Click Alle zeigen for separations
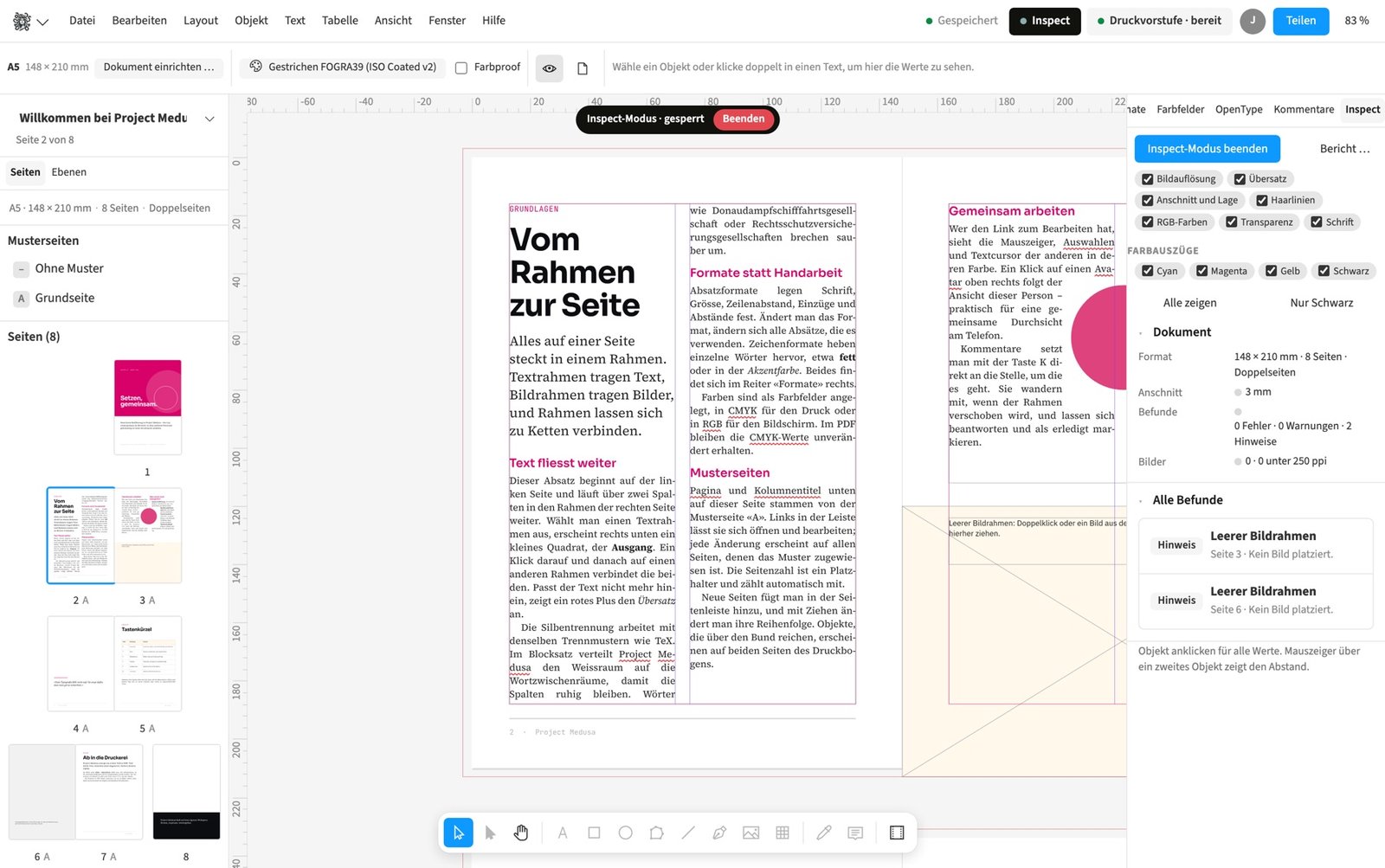Image resolution: width=1385 pixels, height=868 pixels. tap(1189, 303)
